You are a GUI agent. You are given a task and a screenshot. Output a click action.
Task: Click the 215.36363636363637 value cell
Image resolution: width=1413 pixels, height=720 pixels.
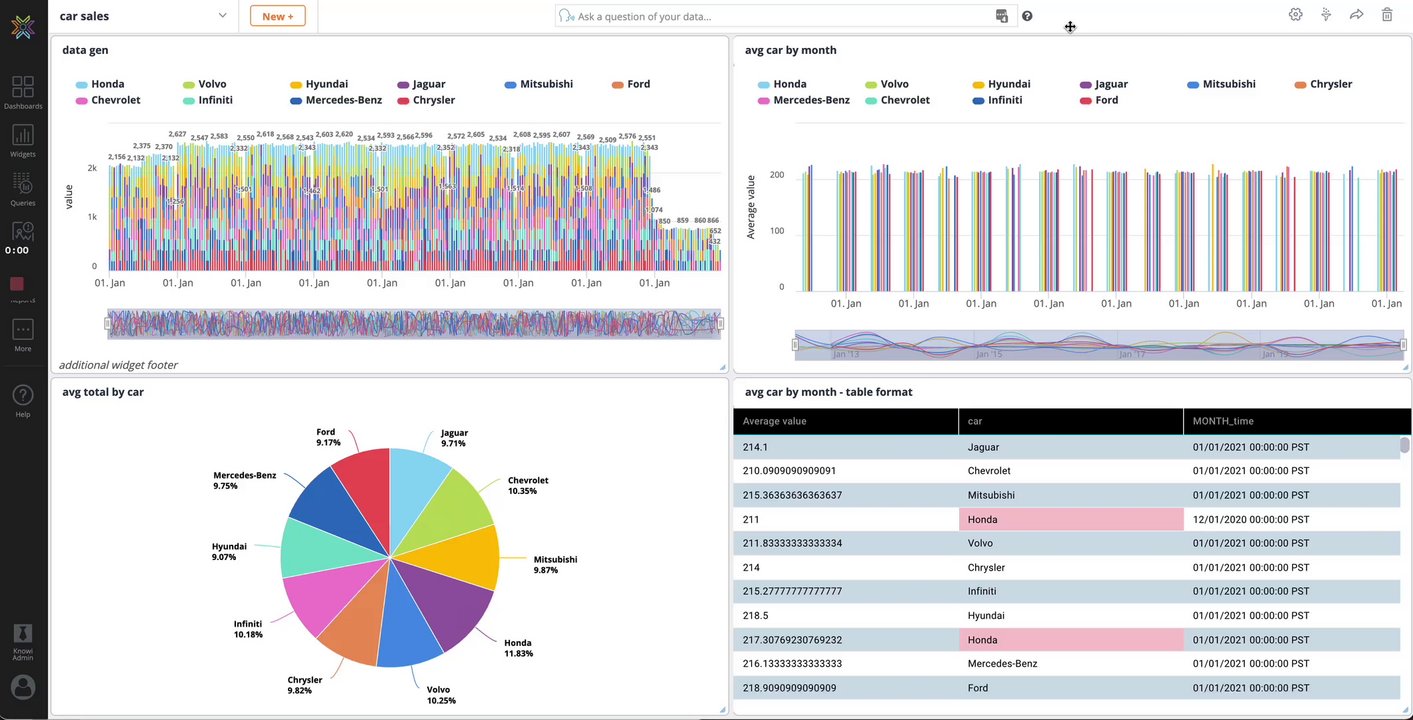point(845,495)
